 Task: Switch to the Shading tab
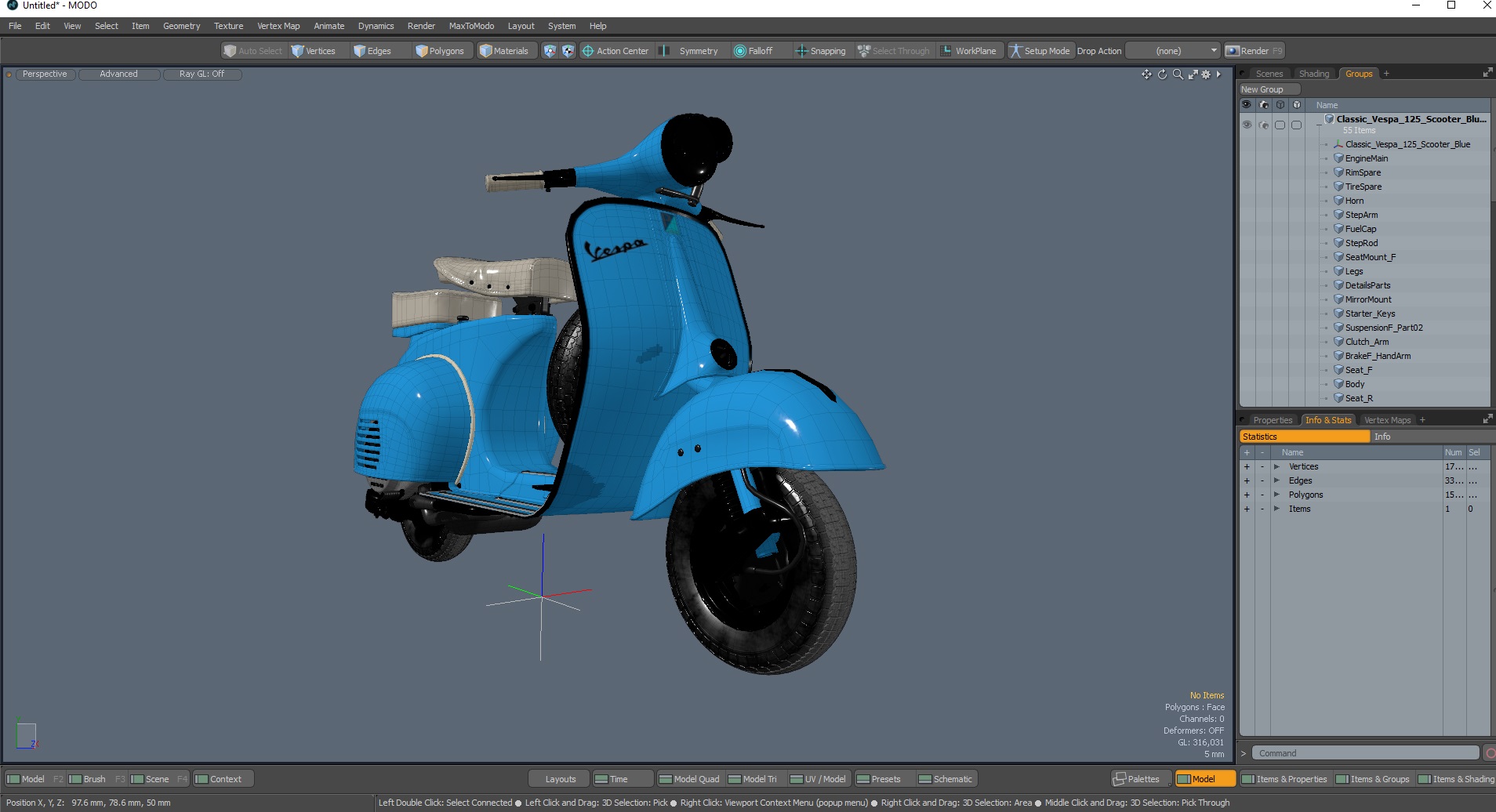[1314, 74]
